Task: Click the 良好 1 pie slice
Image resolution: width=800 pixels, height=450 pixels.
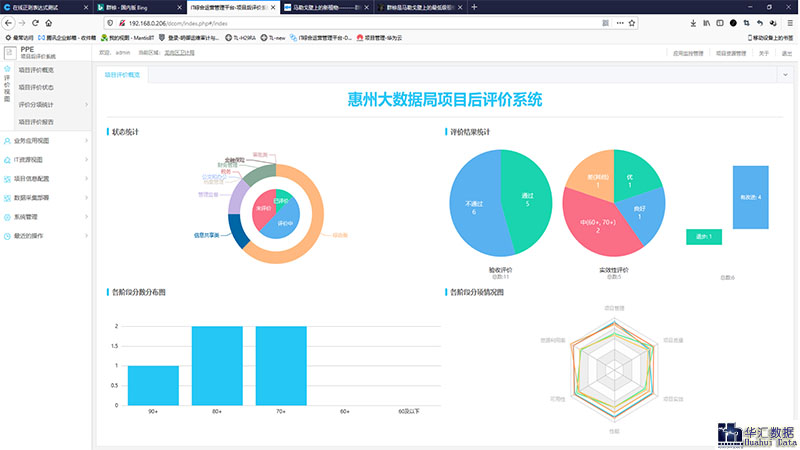Action: 641,212
